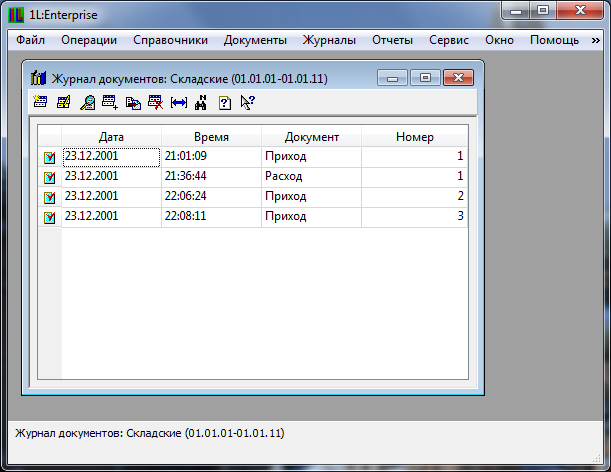Open the Отчеты menu
This screenshot has width=611, height=472.
pyautogui.click(x=392, y=40)
